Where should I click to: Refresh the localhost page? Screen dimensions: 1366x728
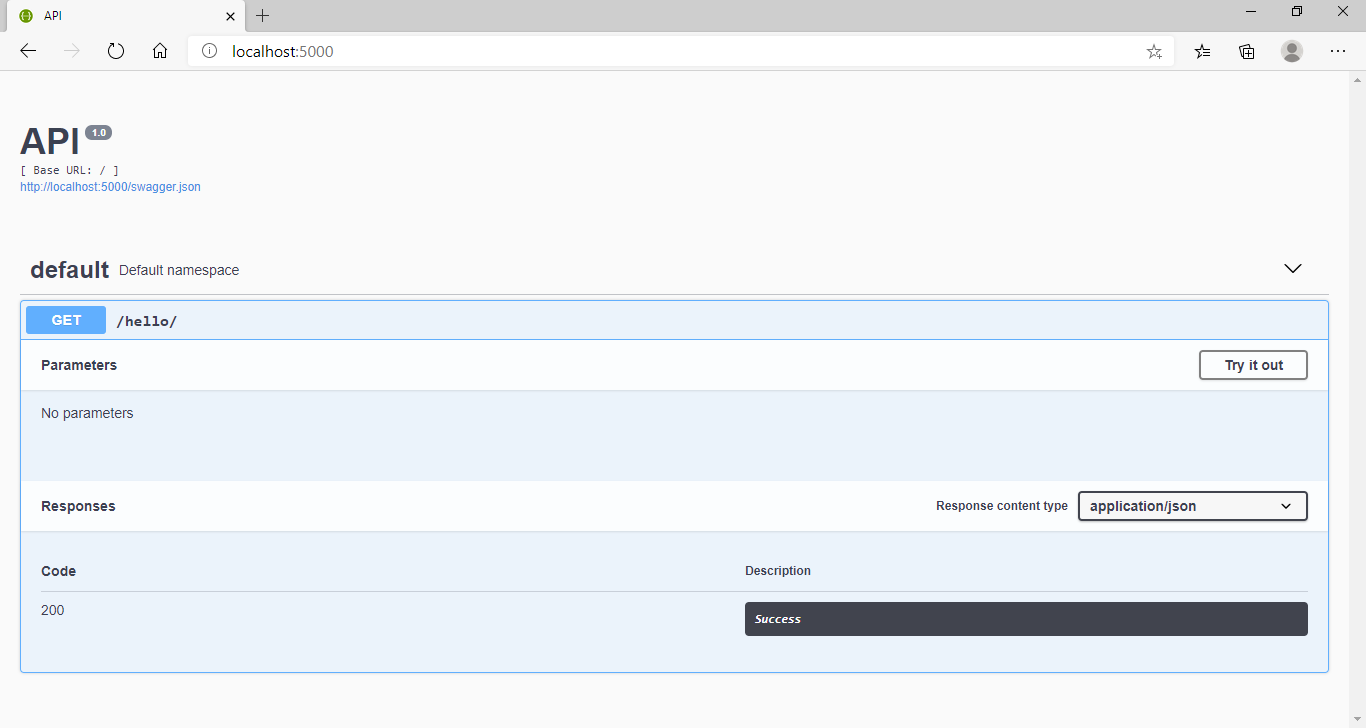[x=116, y=51]
